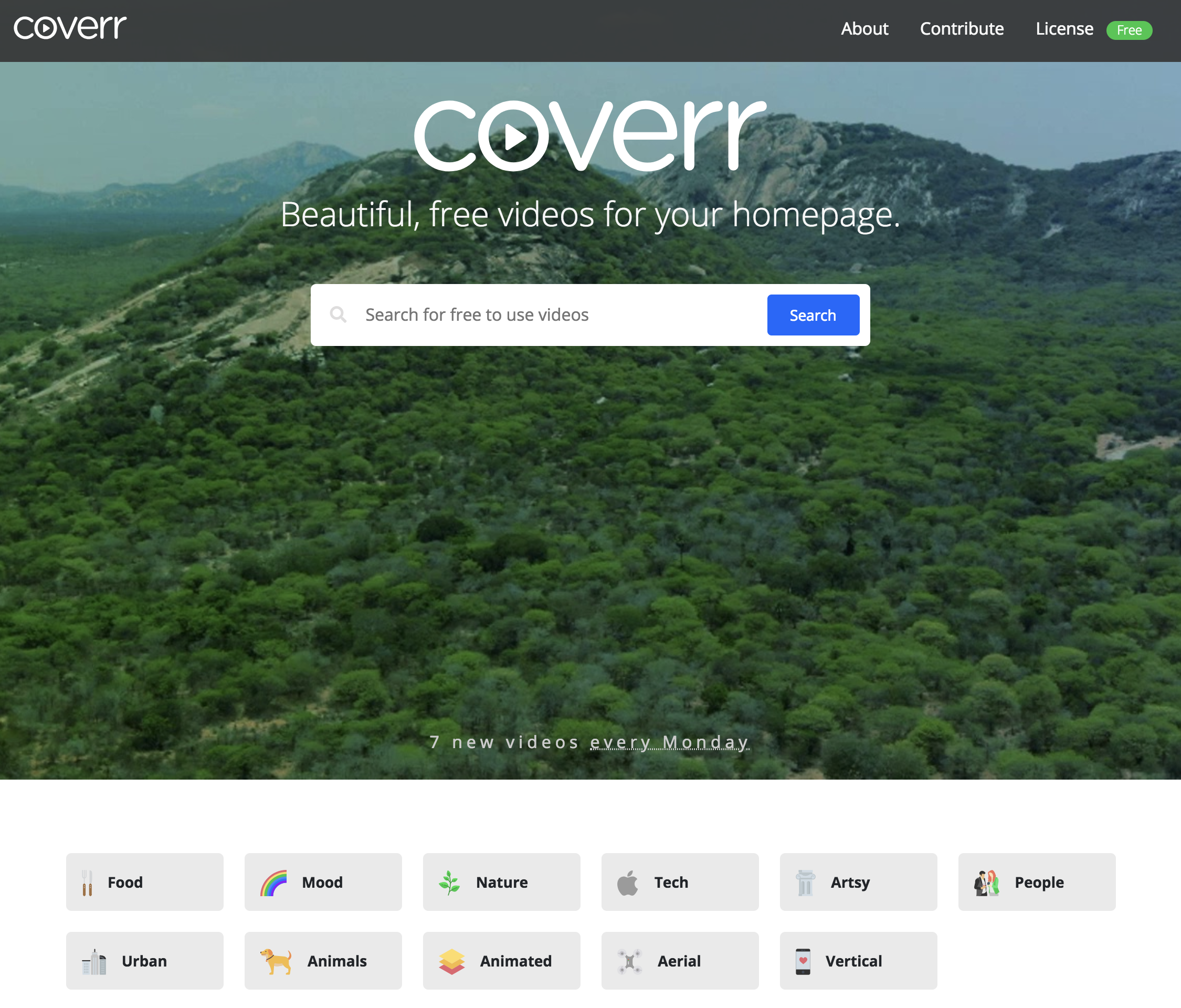Viewport: 1181px width, 1008px height.
Task: Click the large Coverr hero logo
Action: click(x=590, y=135)
